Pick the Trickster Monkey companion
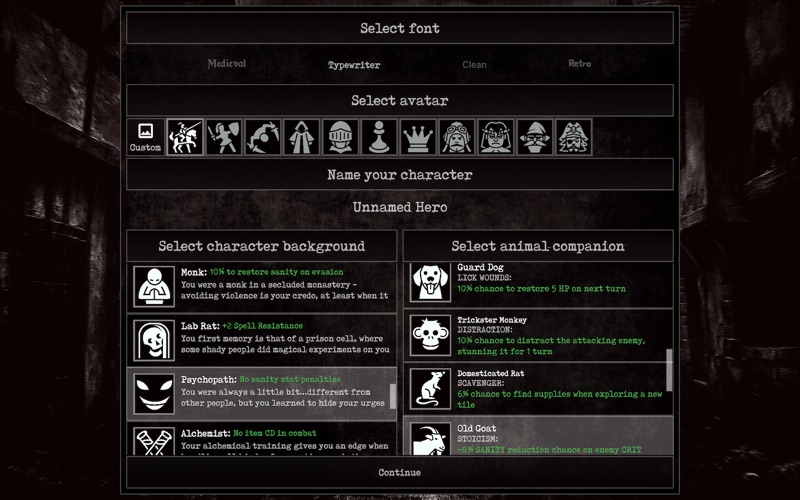The width and height of the screenshot is (800, 500). pyautogui.click(x=538, y=335)
